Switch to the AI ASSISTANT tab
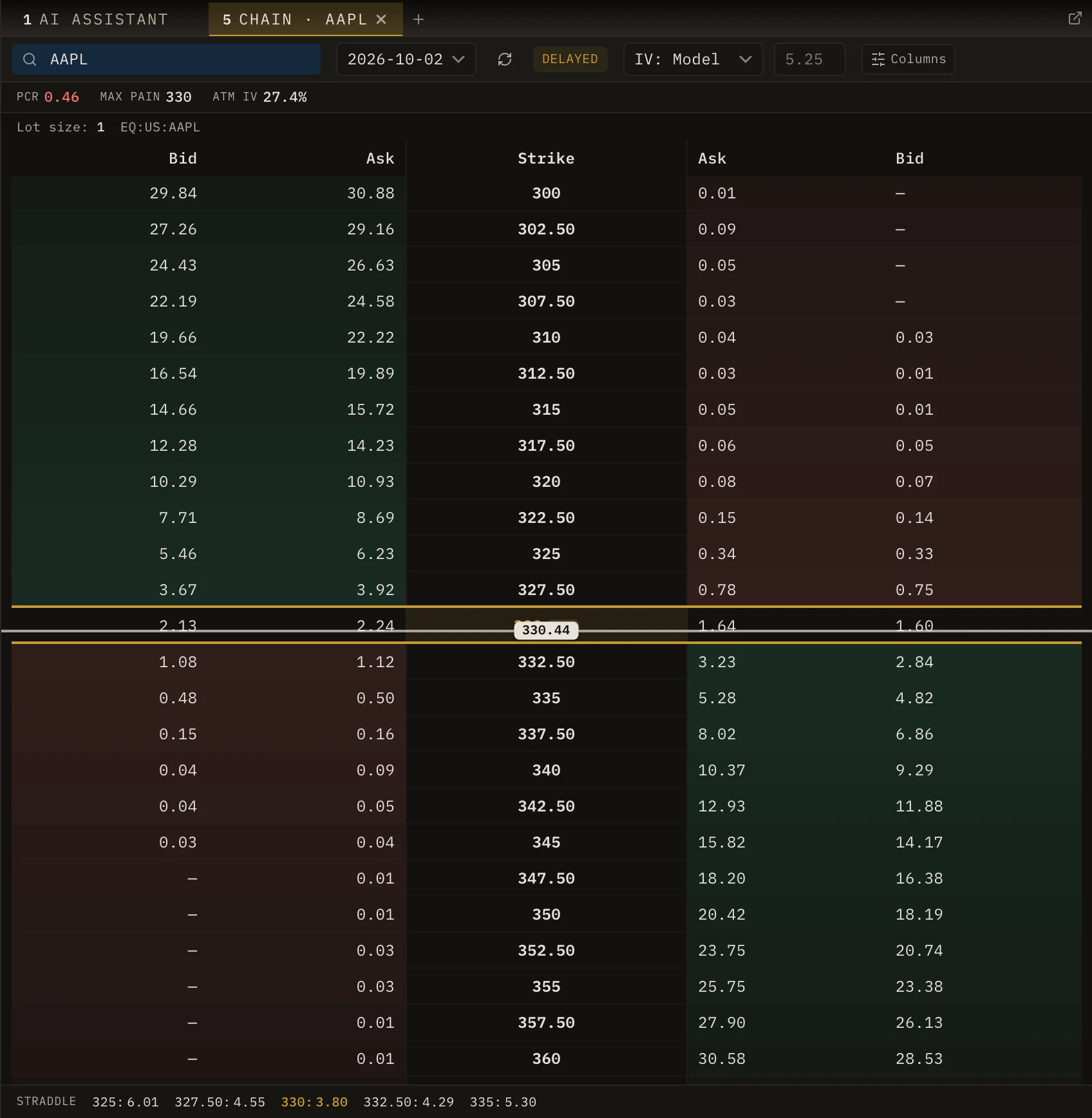1092x1118 pixels. click(x=96, y=19)
